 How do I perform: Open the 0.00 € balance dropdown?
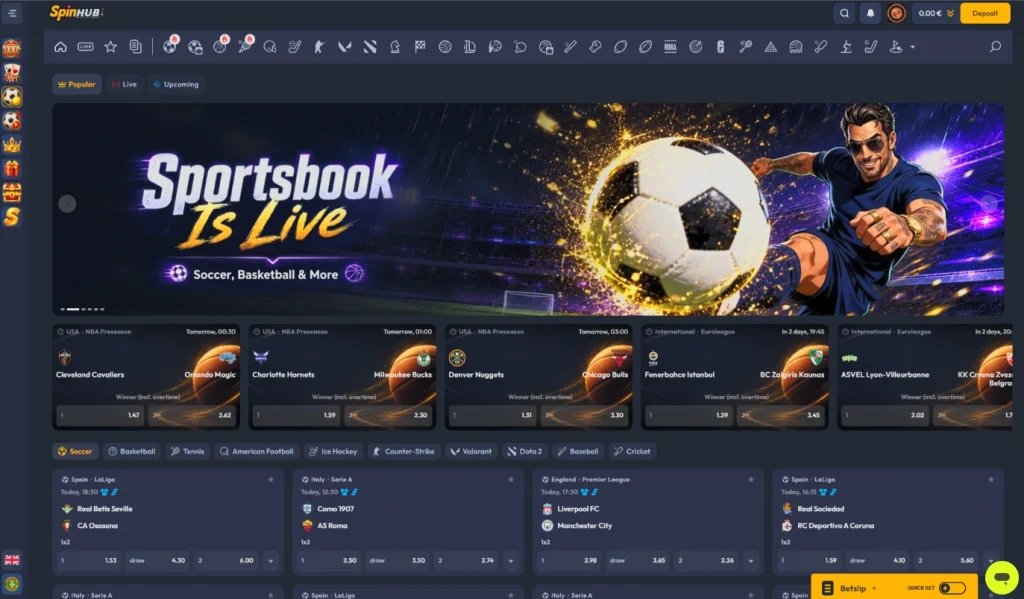pyautogui.click(x=936, y=13)
